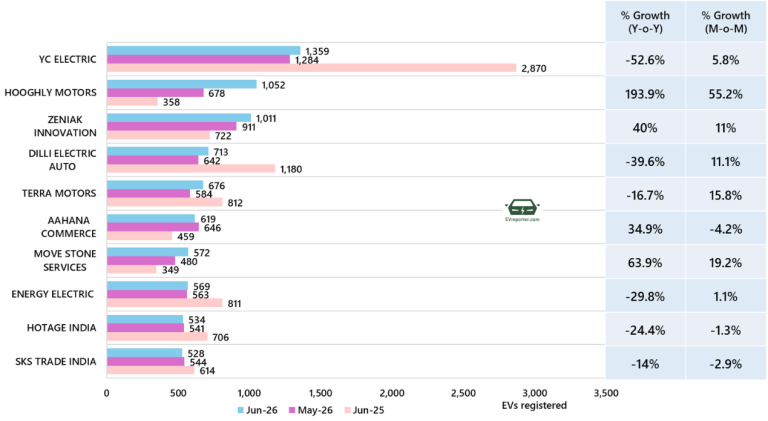The image size is (768, 421).
Task: Click the EVreporter.com logo icon
Action: (522, 208)
